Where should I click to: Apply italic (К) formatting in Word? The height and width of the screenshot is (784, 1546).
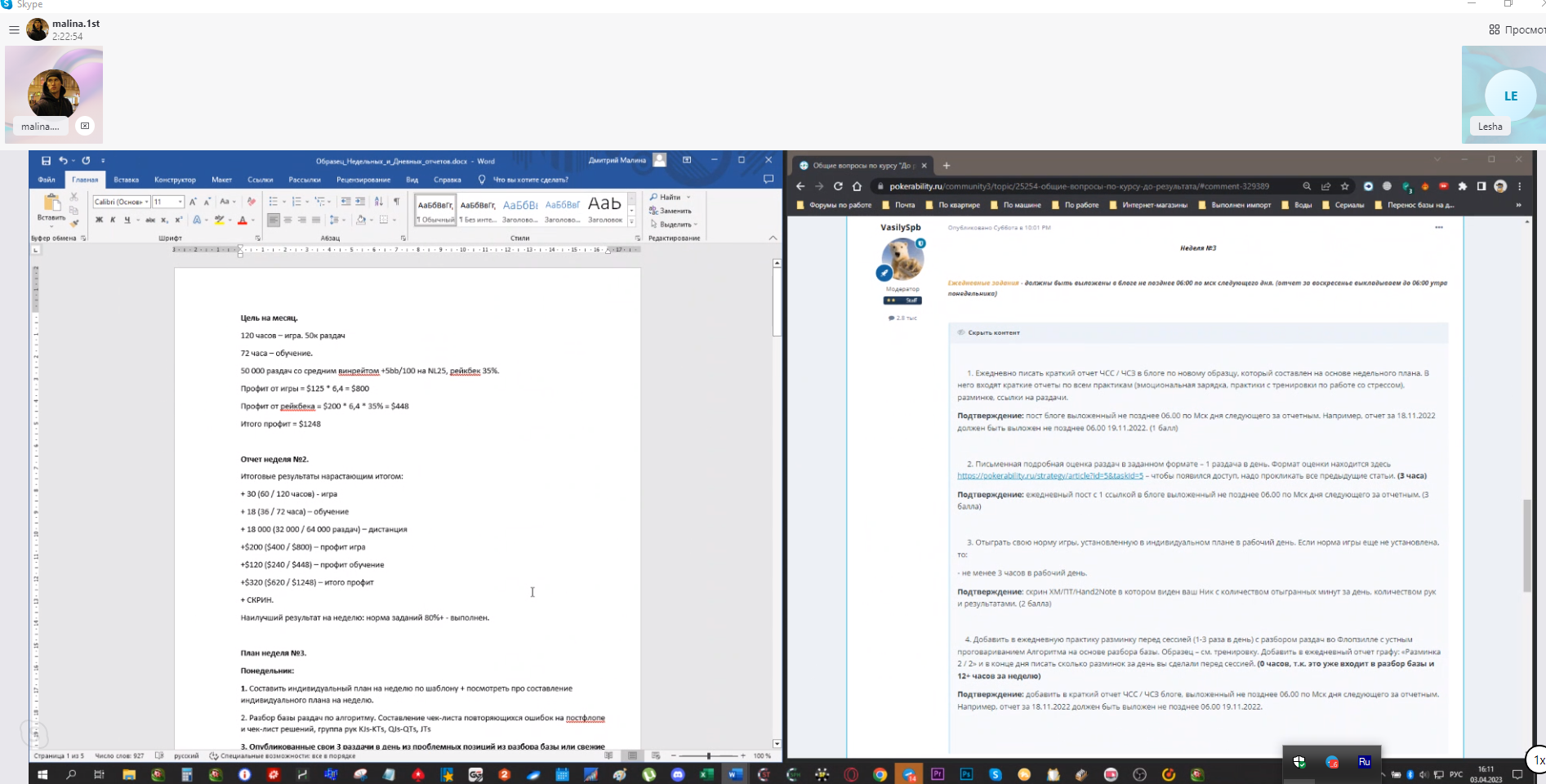coord(113,220)
